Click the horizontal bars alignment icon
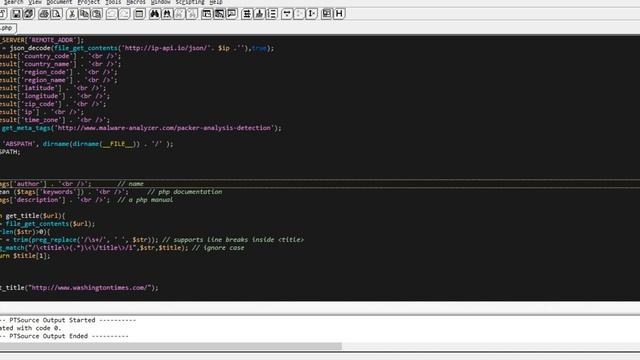This screenshot has height=360, width=640. 247,14
